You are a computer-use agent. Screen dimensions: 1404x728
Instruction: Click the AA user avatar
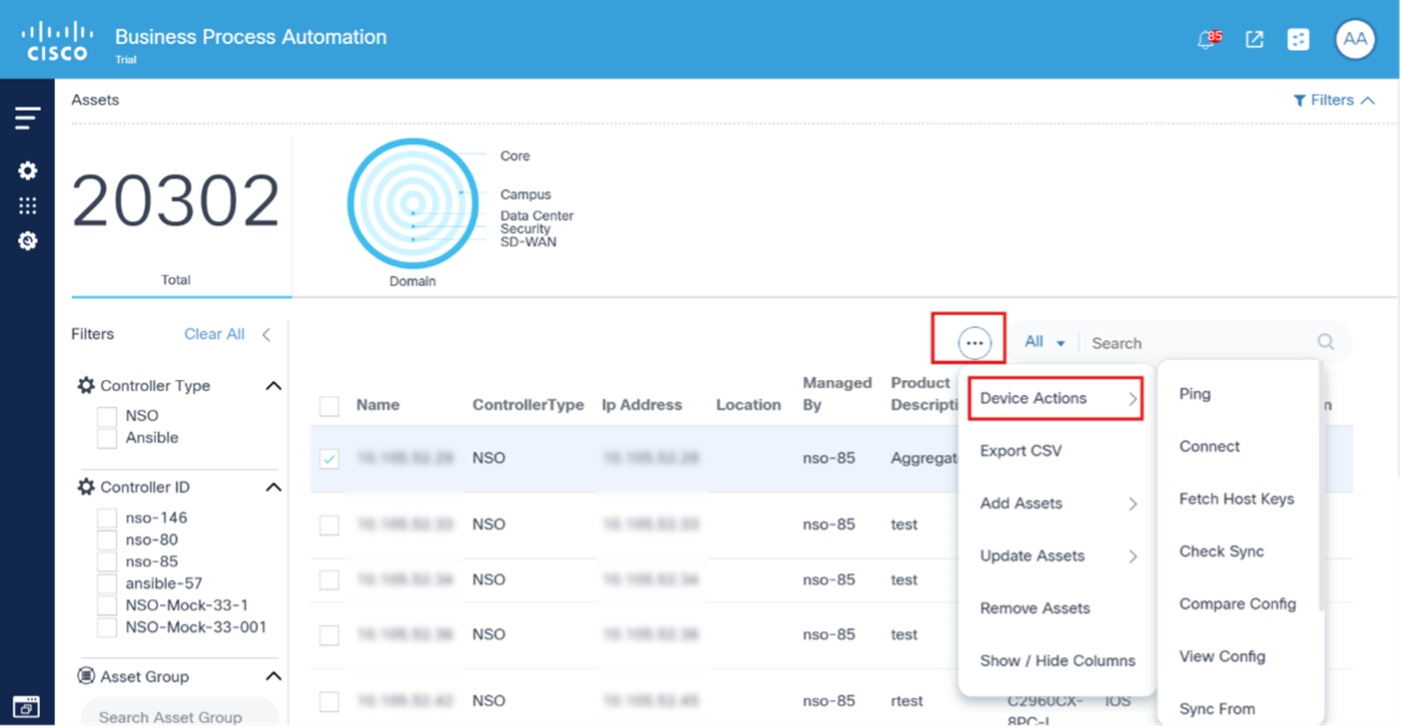coord(1355,40)
